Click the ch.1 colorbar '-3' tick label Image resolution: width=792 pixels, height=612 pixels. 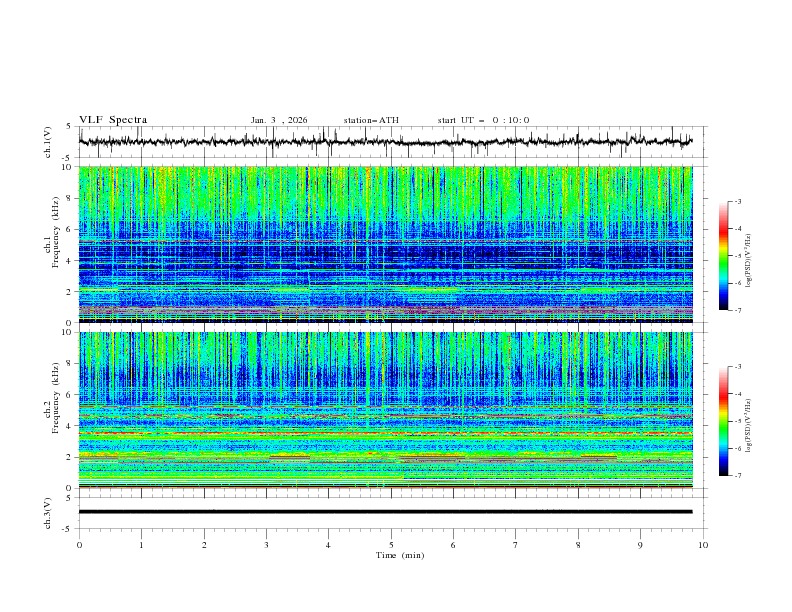click(x=738, y=201)
